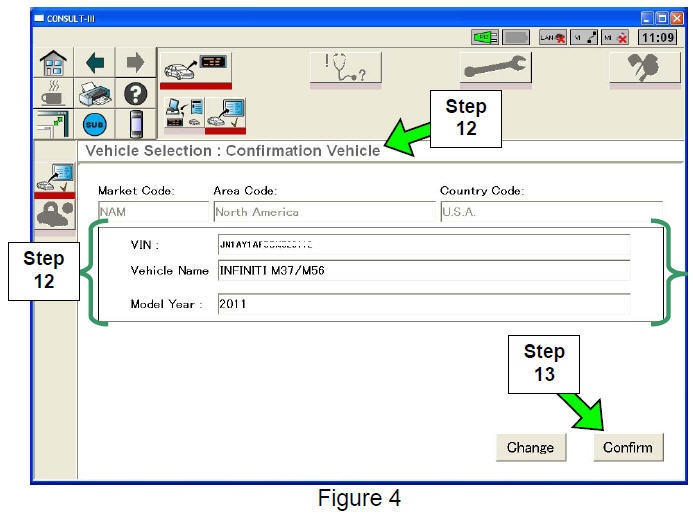Click the blue SUB icon
The width and height of the screenshot is (693, 516).
95,126
